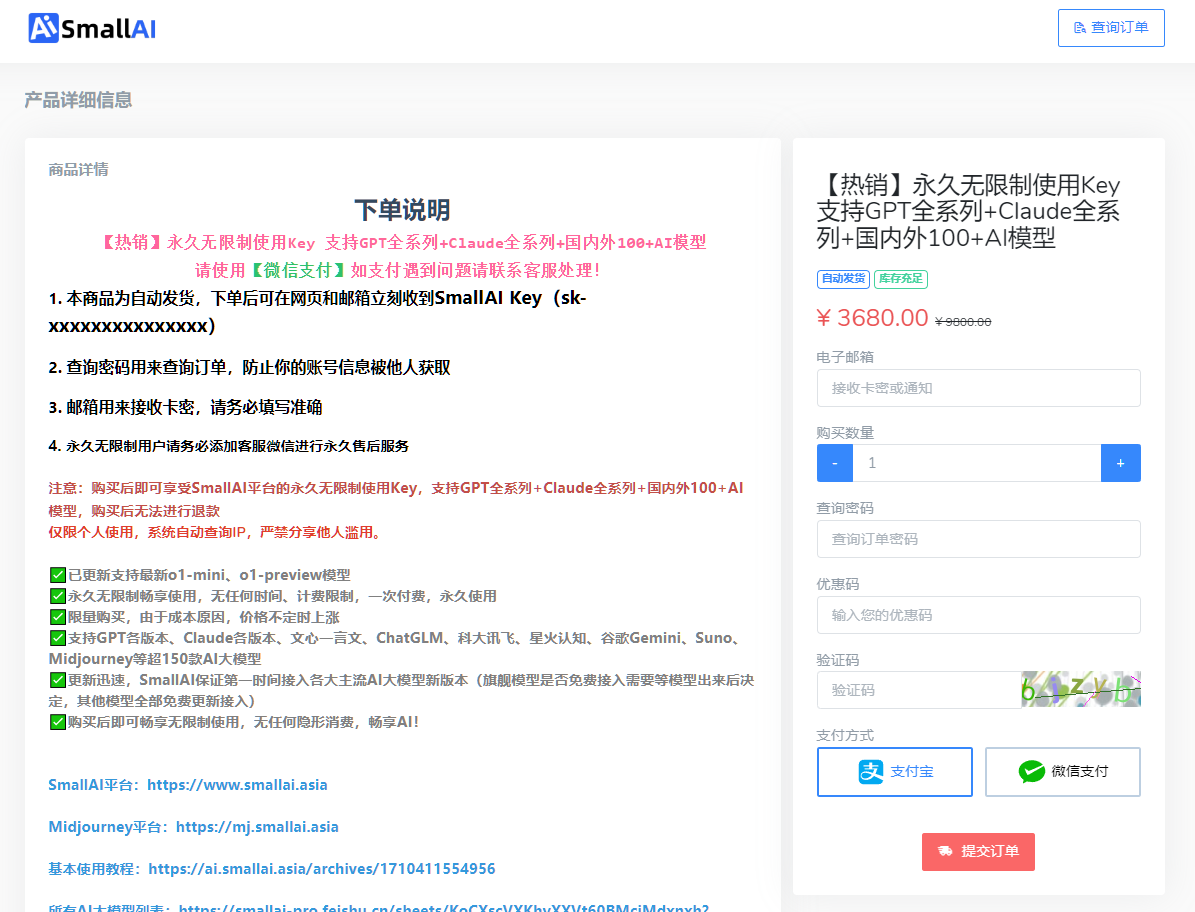Click document icon in 查询订单 button

tap(1079, 27)
